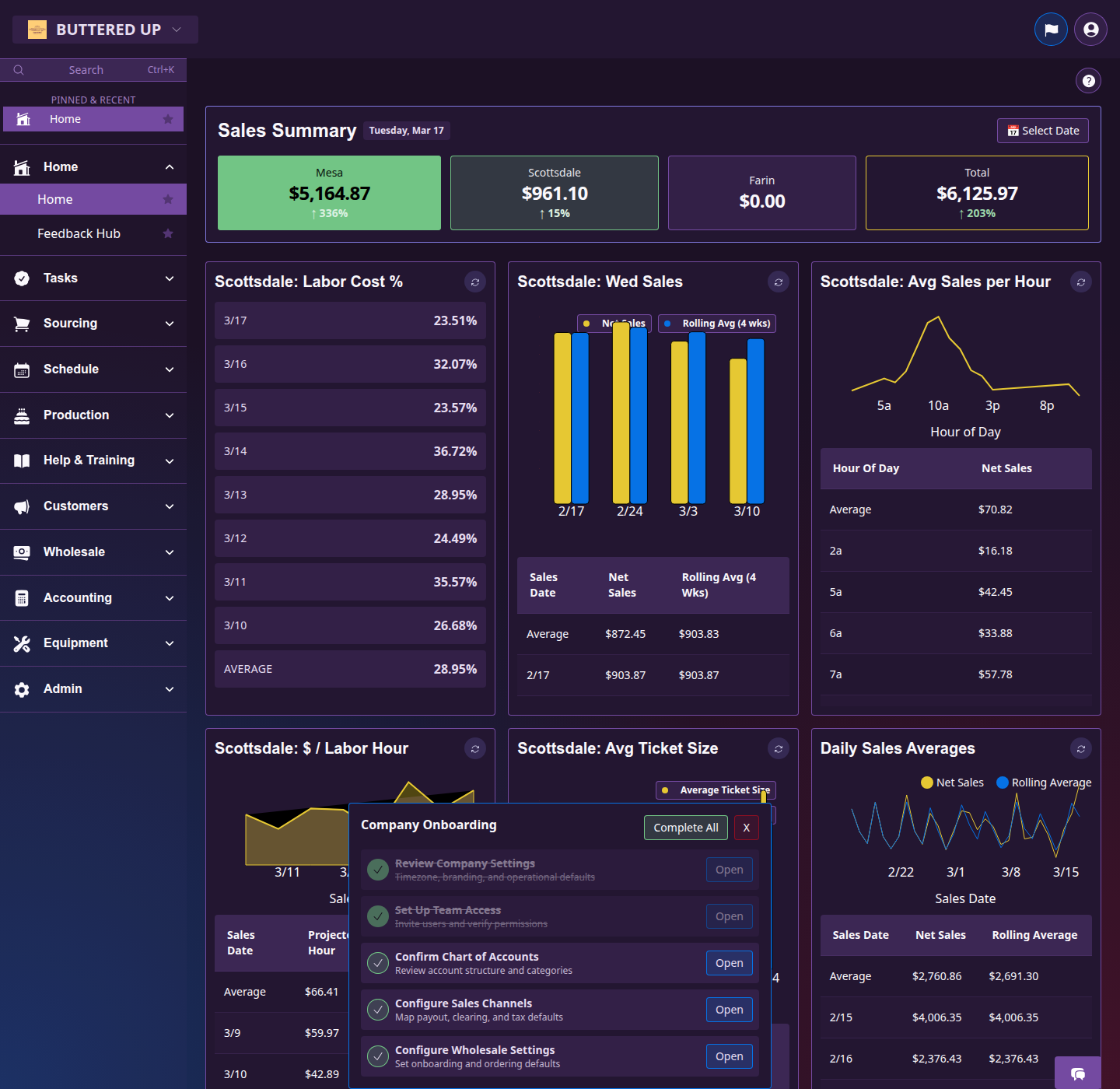This screenshot has width=1120, height=1089.
Task: Select Admin from the sidebar menu
Action: point(62,688)
